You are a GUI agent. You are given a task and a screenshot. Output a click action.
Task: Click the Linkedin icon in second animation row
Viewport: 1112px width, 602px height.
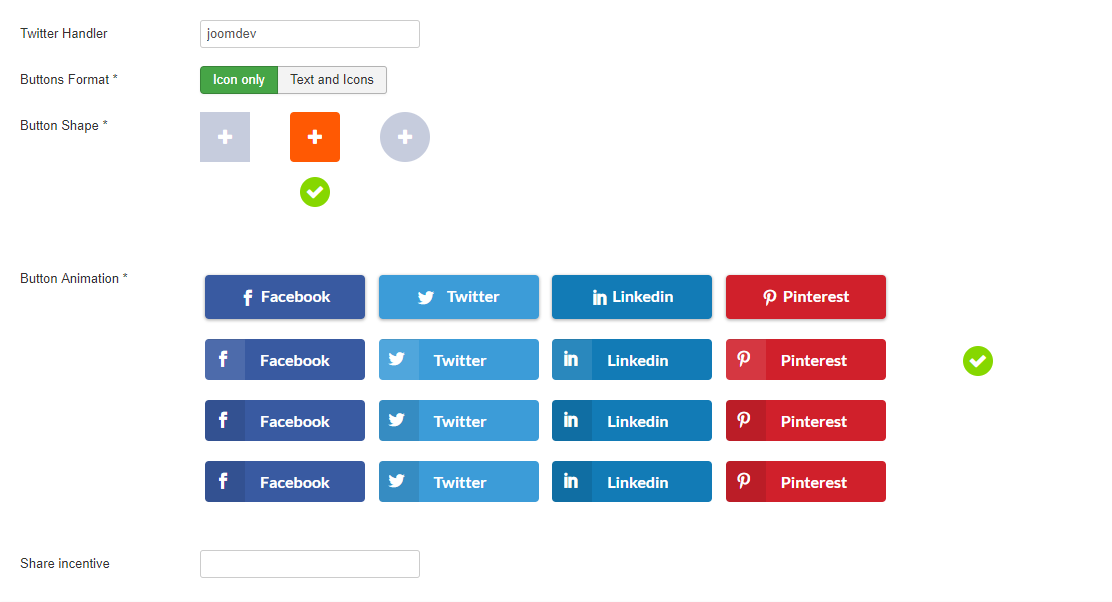571,359
